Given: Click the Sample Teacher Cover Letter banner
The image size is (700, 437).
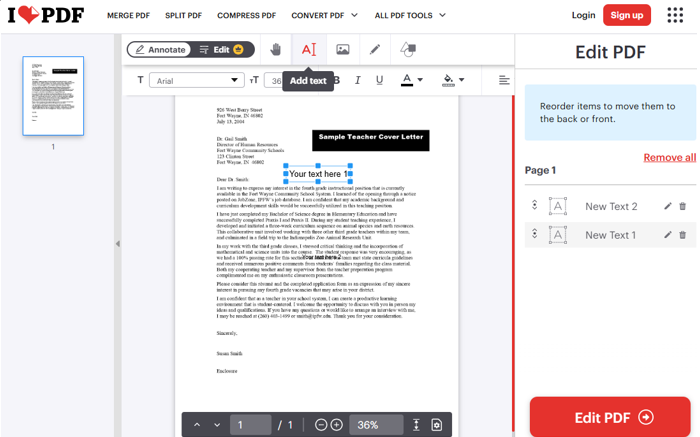Looking at the screenshot, I should click(371, 140).
